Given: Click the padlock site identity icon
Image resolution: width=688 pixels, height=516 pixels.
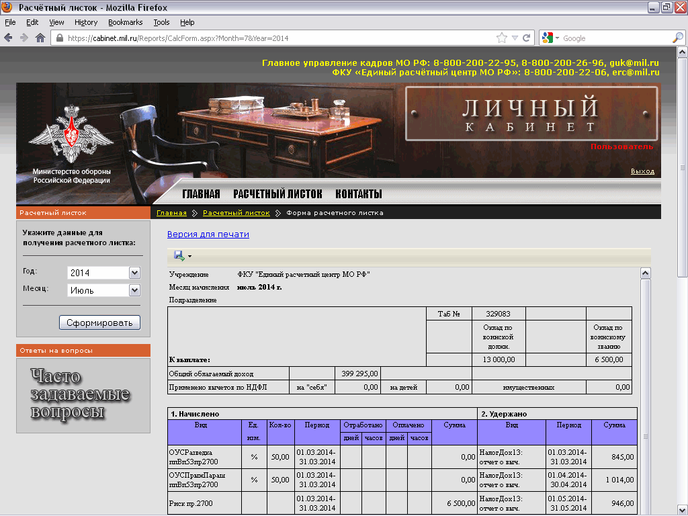Looking at the screenshot, I should pos(60,38).
